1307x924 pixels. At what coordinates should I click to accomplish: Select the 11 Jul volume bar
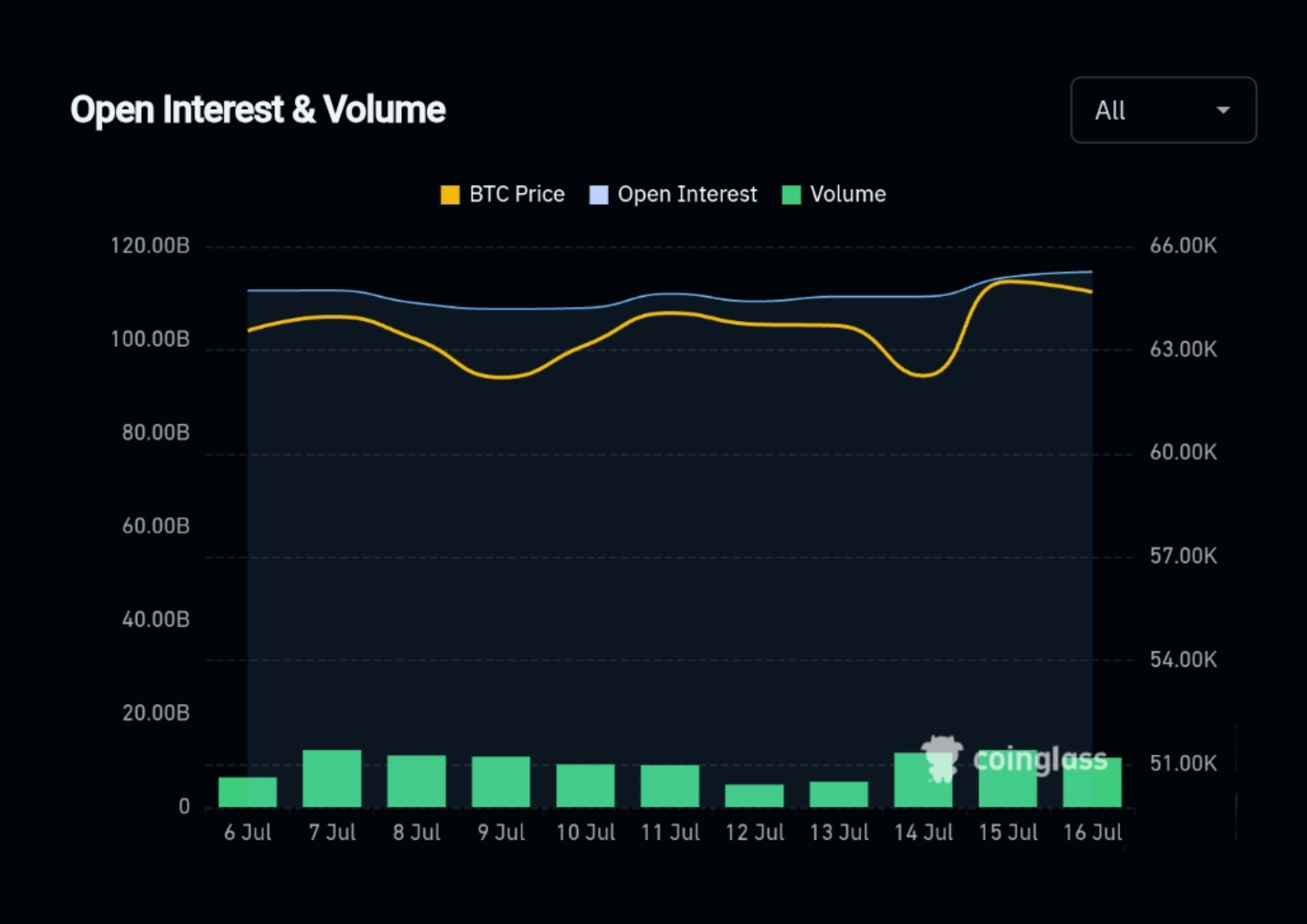point(670,786)
